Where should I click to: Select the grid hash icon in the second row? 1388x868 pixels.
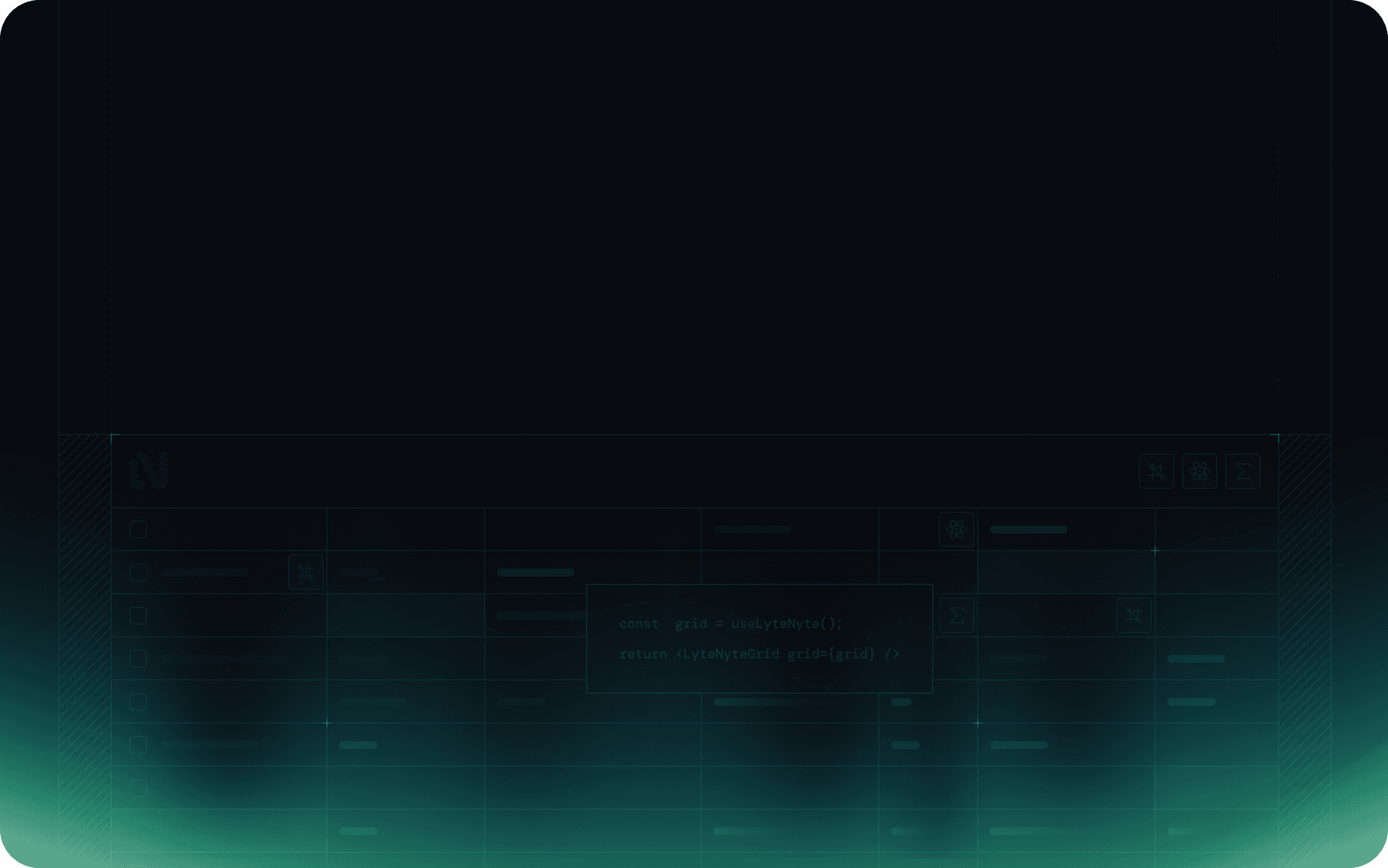[x=305, y=572]
